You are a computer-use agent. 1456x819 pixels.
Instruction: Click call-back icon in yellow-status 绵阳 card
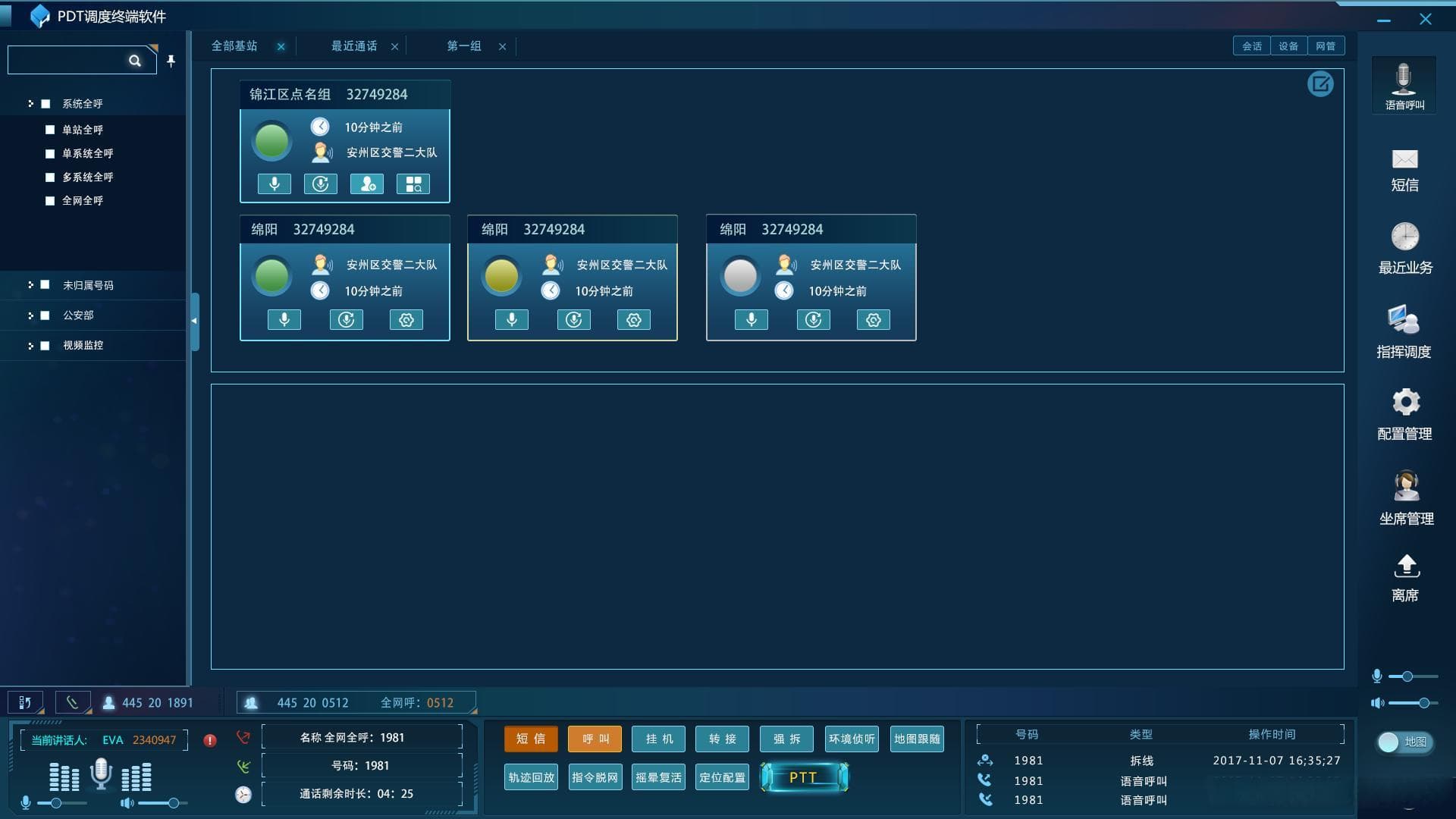pyautogui.click(x=574, y=319)
